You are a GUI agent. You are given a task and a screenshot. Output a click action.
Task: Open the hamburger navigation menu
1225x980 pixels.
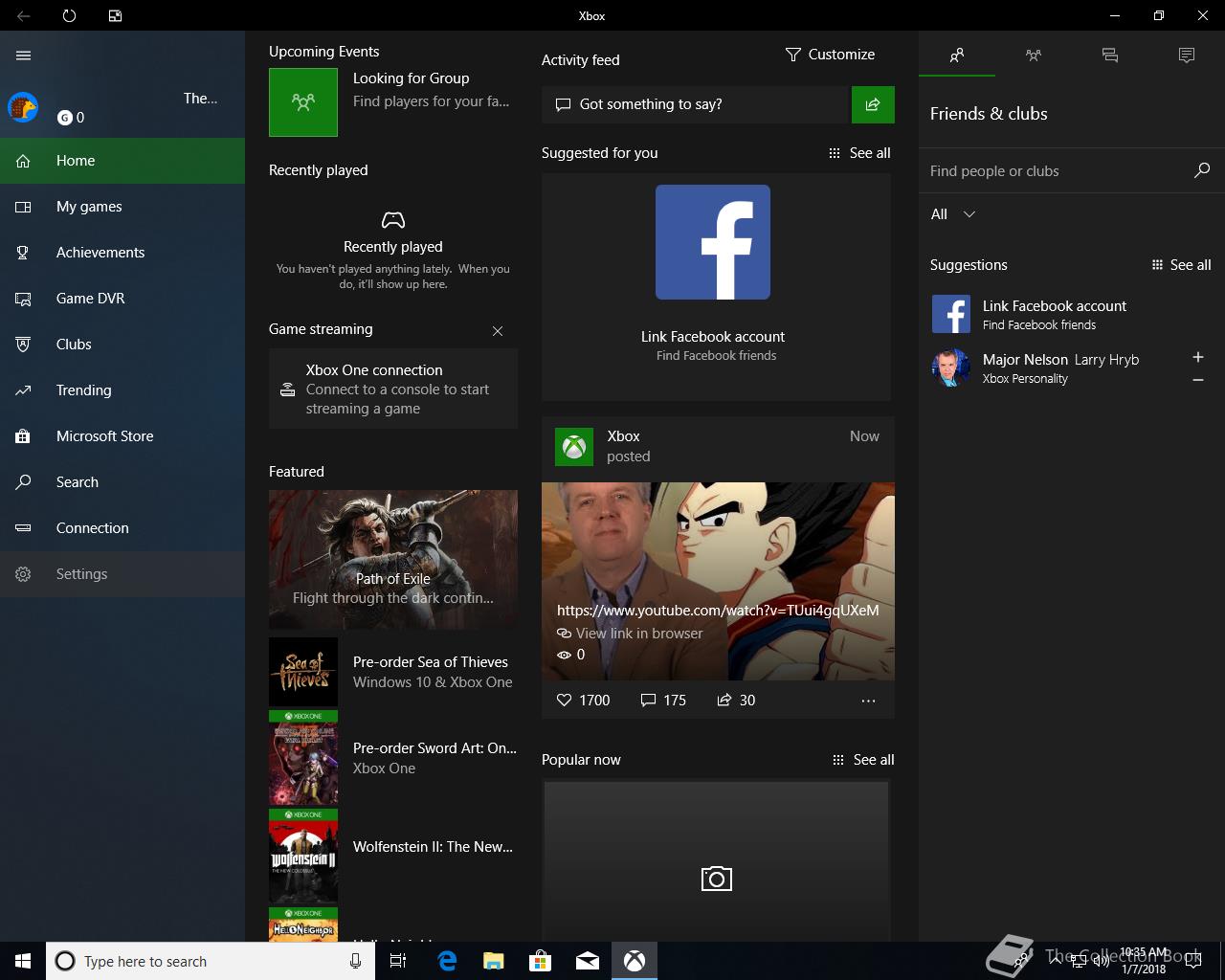23,56
